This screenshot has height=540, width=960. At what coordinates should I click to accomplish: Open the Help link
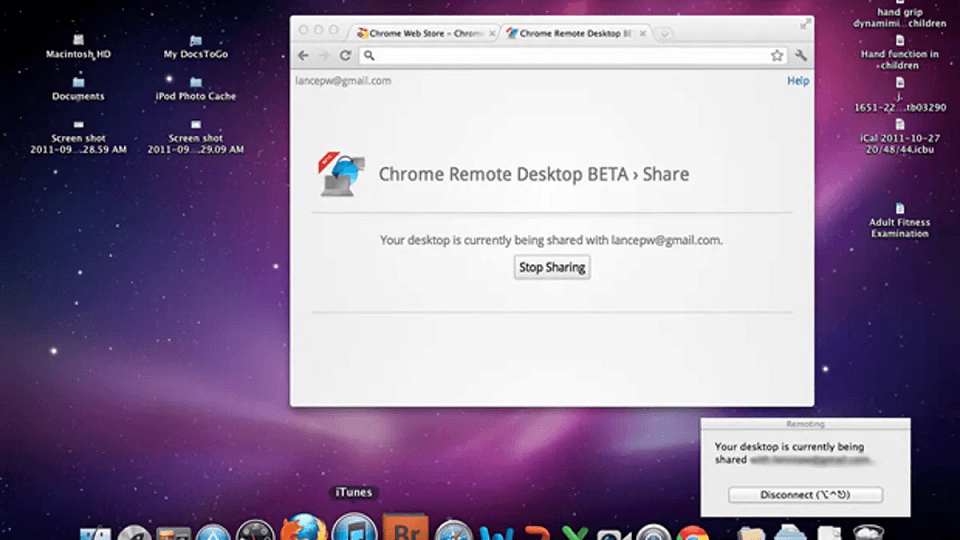point(798,81)
